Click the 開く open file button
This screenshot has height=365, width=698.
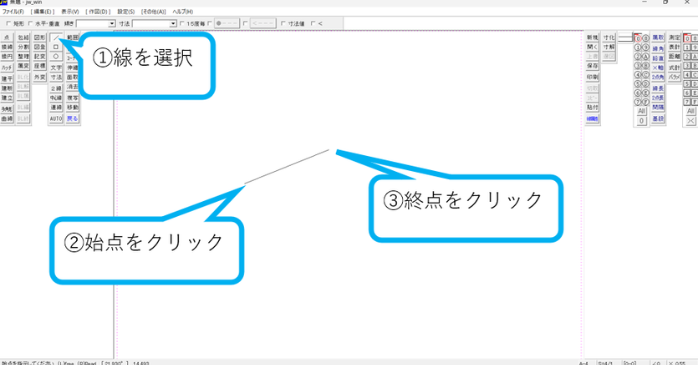pyautogui.click(x=592, y=47)
